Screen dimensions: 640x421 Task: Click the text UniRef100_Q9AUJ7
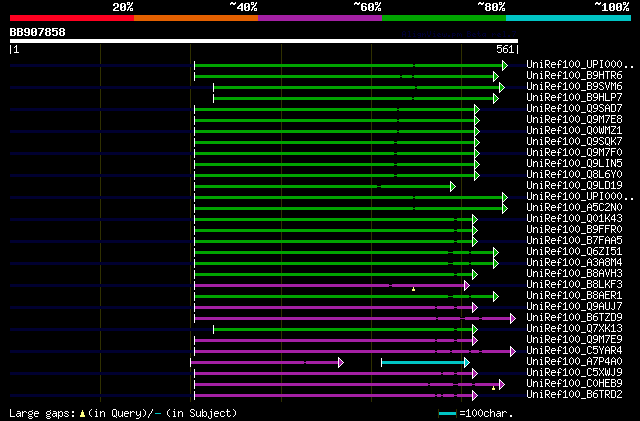(x=574, y=307)
